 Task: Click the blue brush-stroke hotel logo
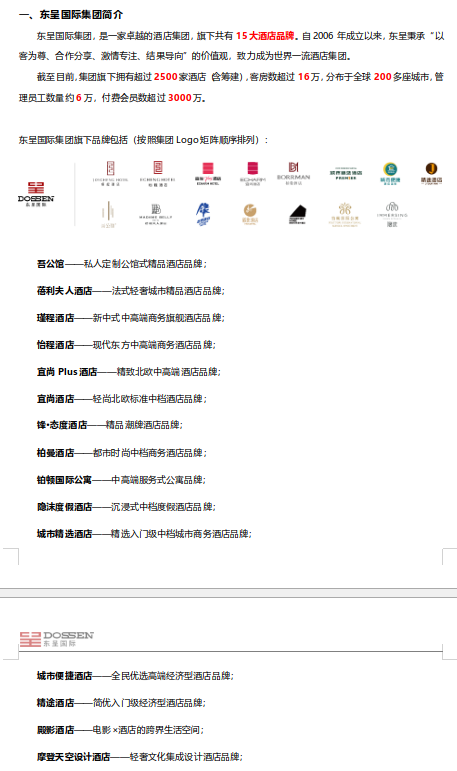(x=203, y=214)
